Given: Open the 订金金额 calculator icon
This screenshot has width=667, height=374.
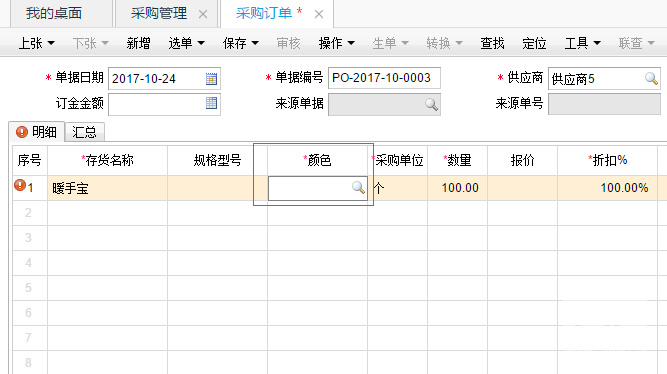Looking at the screenshot, I should point(211,103).
